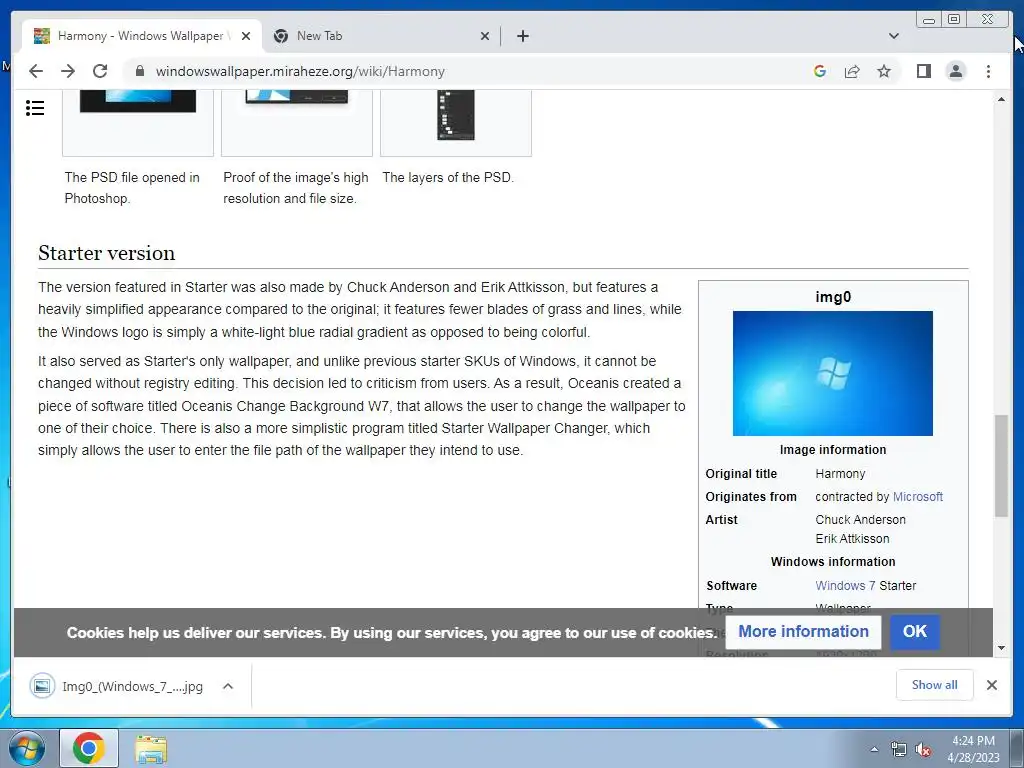Reload the Harmony wiki page

click(x=100, y=71)
